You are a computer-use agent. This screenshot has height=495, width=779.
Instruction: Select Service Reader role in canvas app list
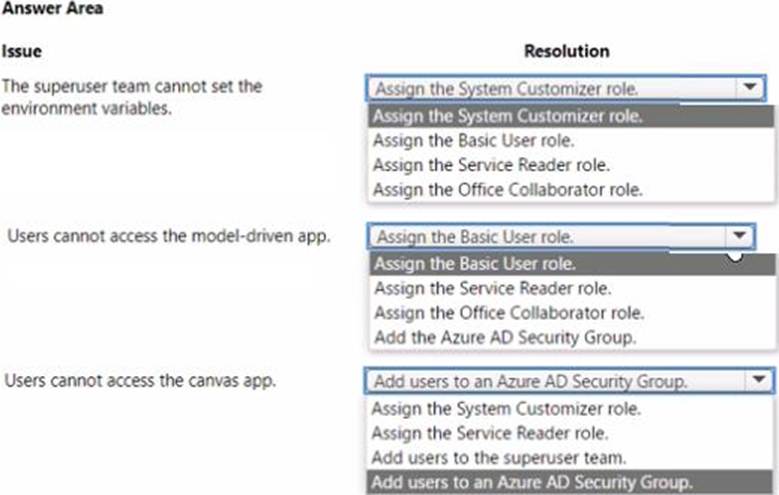point(490,433)
